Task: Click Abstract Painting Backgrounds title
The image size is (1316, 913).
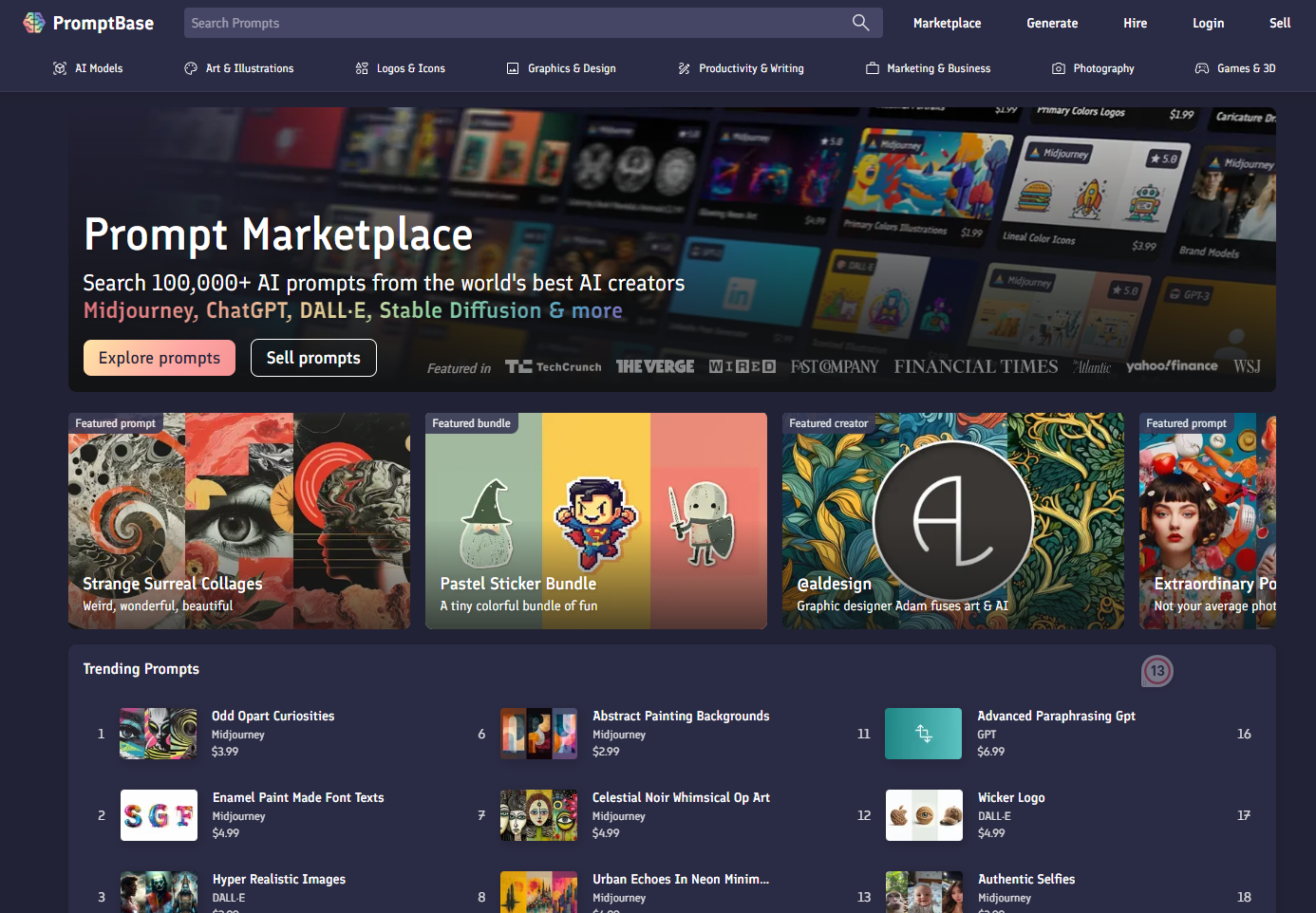Action: [x=681, y=716]
